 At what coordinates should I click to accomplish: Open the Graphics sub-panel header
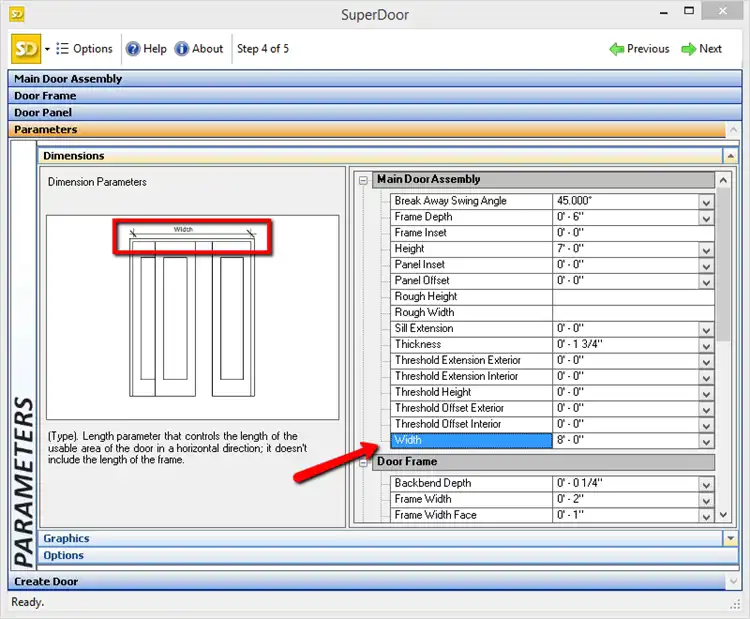(380, 538)
